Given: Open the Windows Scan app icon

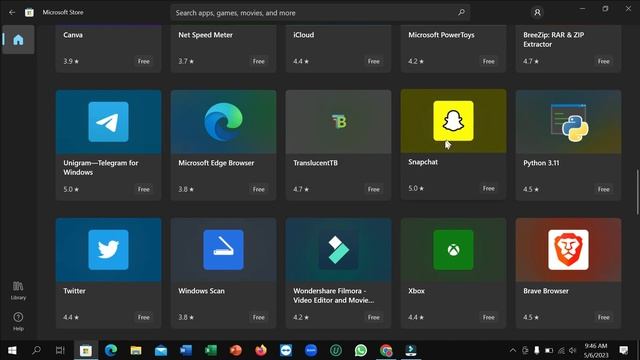Looking at the screenshot, I should tap(223, 249).
